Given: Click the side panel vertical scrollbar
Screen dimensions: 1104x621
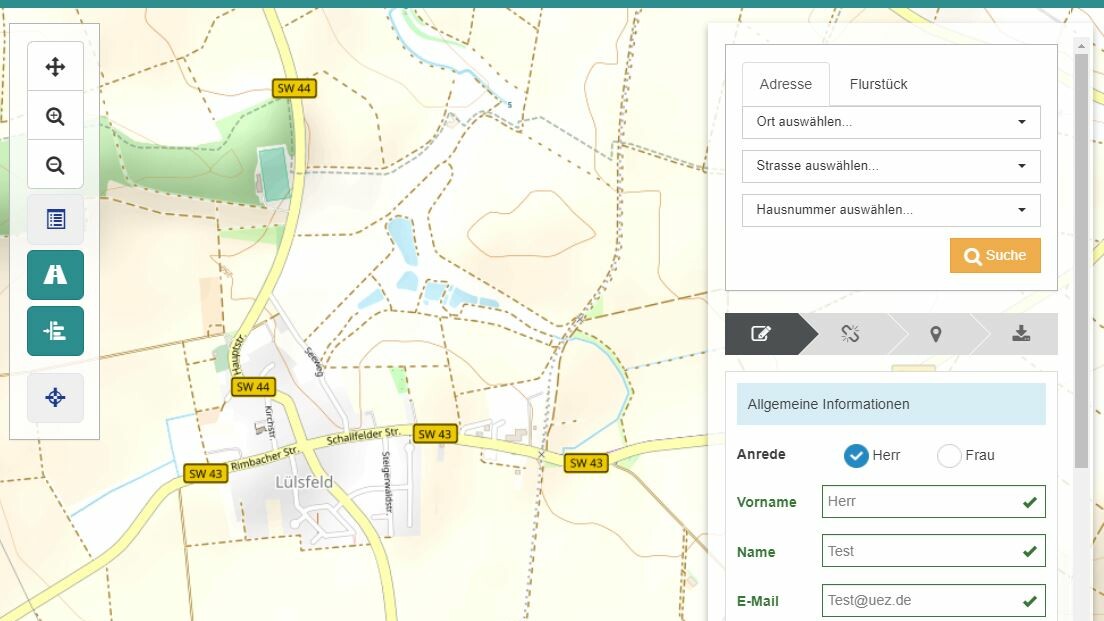Looking at the screenshot, I should (1081, 260).
